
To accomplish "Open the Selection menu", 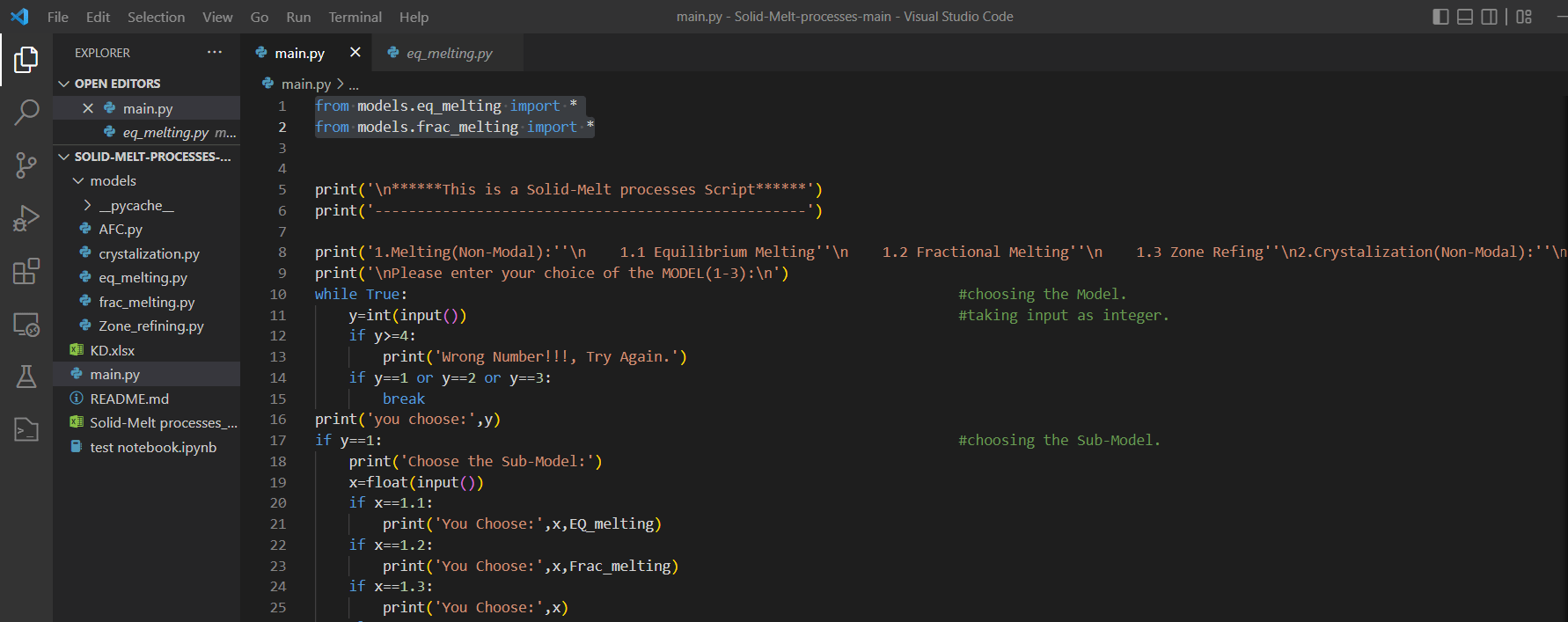I will coord(157,17).
